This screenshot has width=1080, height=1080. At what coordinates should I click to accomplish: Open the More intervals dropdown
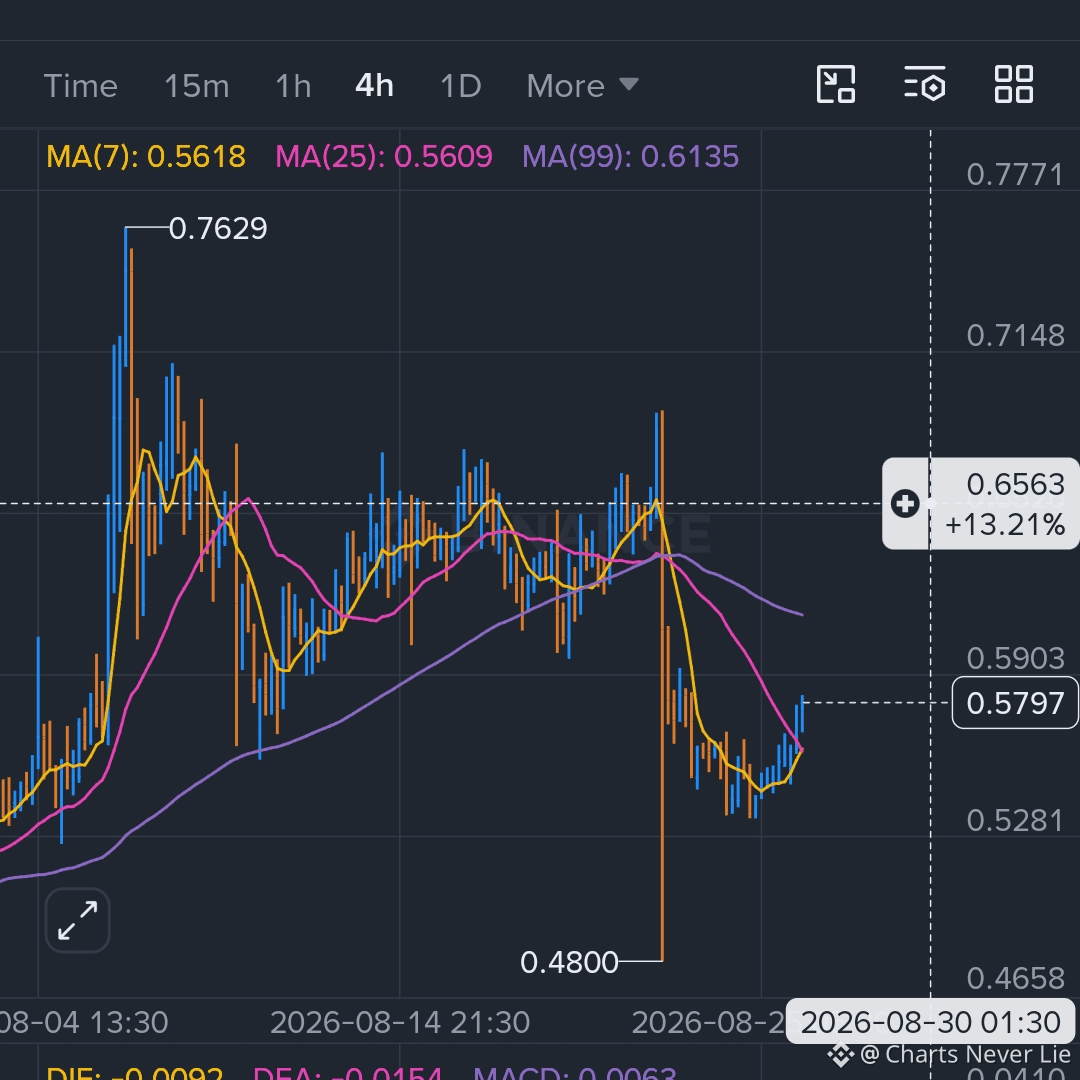click(583, 86)
